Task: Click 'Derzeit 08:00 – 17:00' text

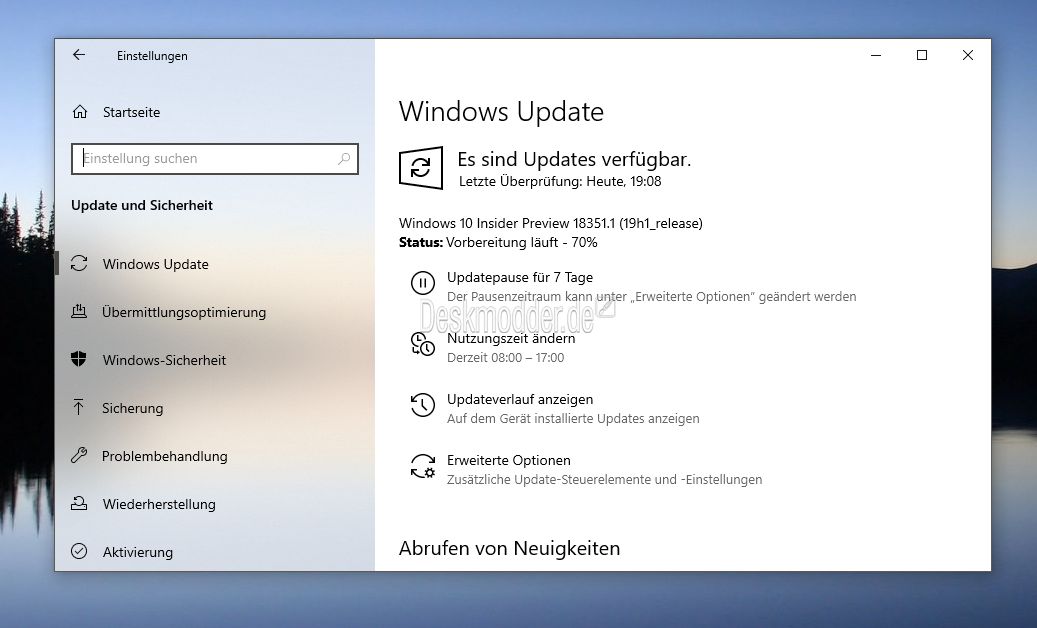Action: [505, 358]
